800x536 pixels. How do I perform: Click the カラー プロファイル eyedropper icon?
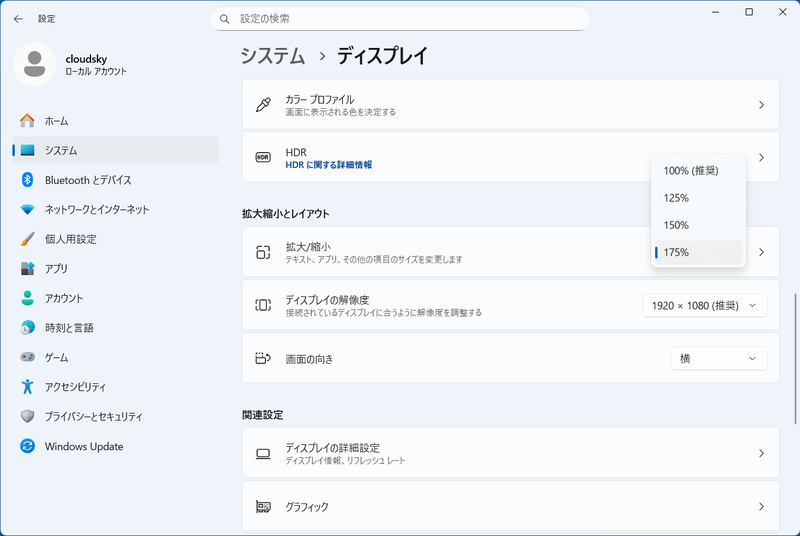[263, 105]
